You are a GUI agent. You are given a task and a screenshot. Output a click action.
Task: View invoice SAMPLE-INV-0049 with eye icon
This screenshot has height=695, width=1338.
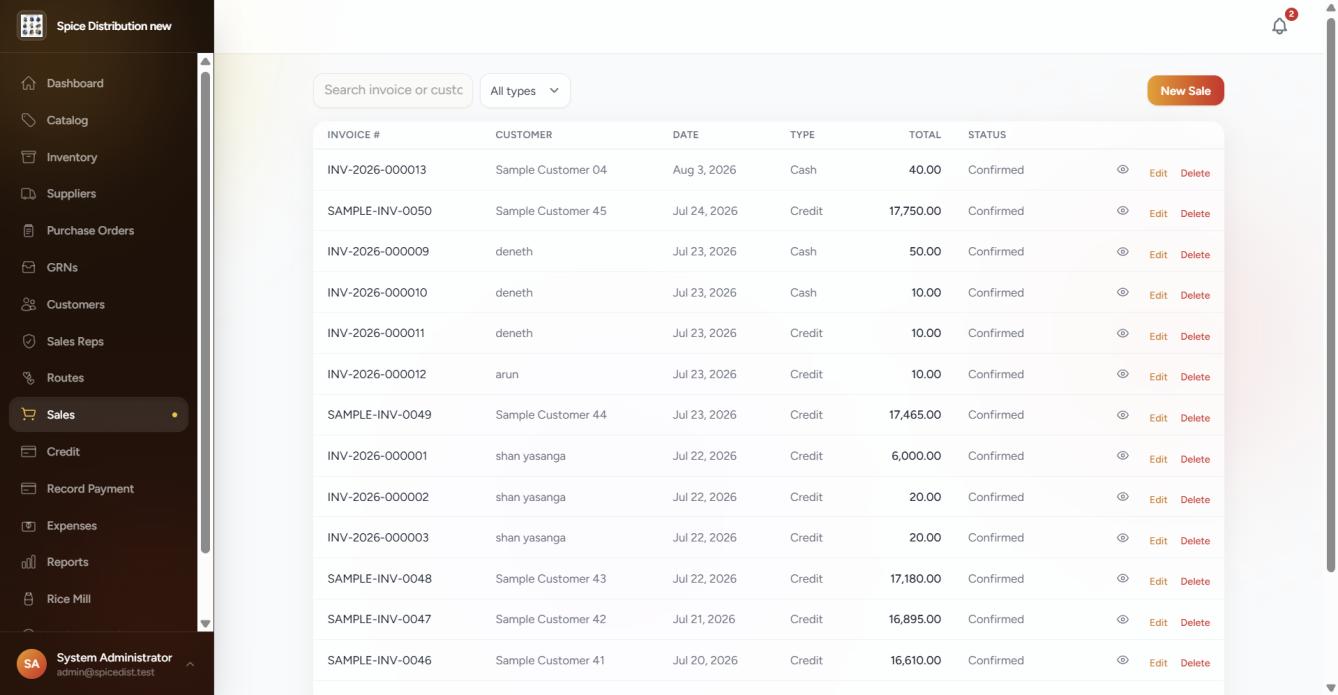[x=1122, y=415]
